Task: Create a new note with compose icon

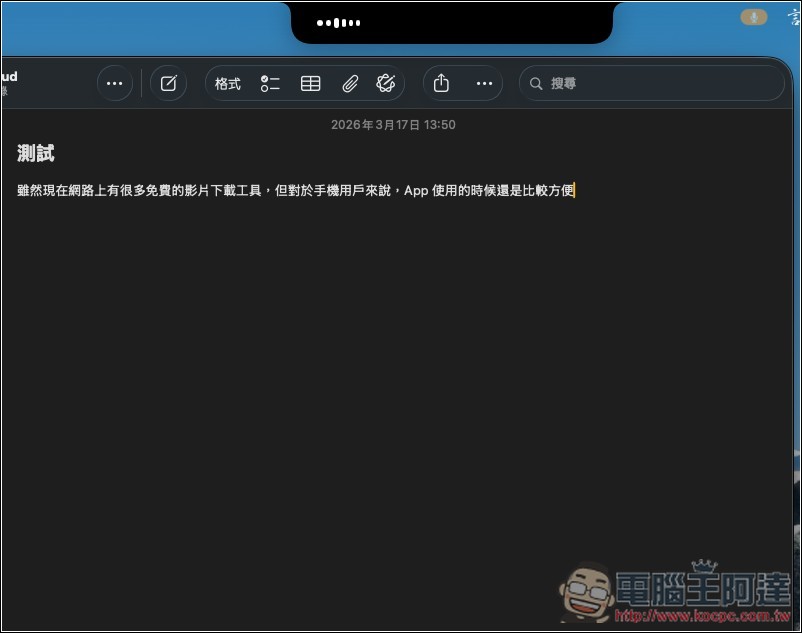Action: tap(168, 83)
